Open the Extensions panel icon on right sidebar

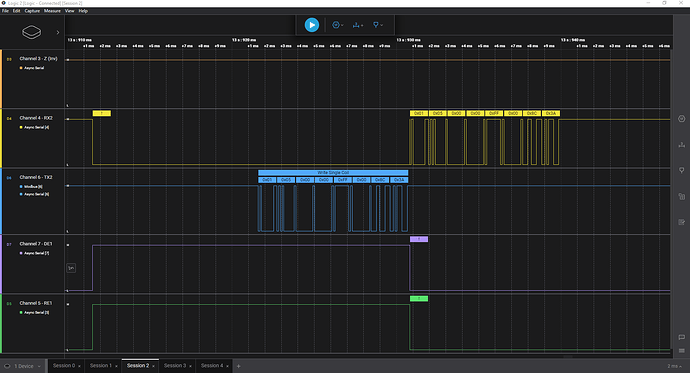tap(681, 196)
